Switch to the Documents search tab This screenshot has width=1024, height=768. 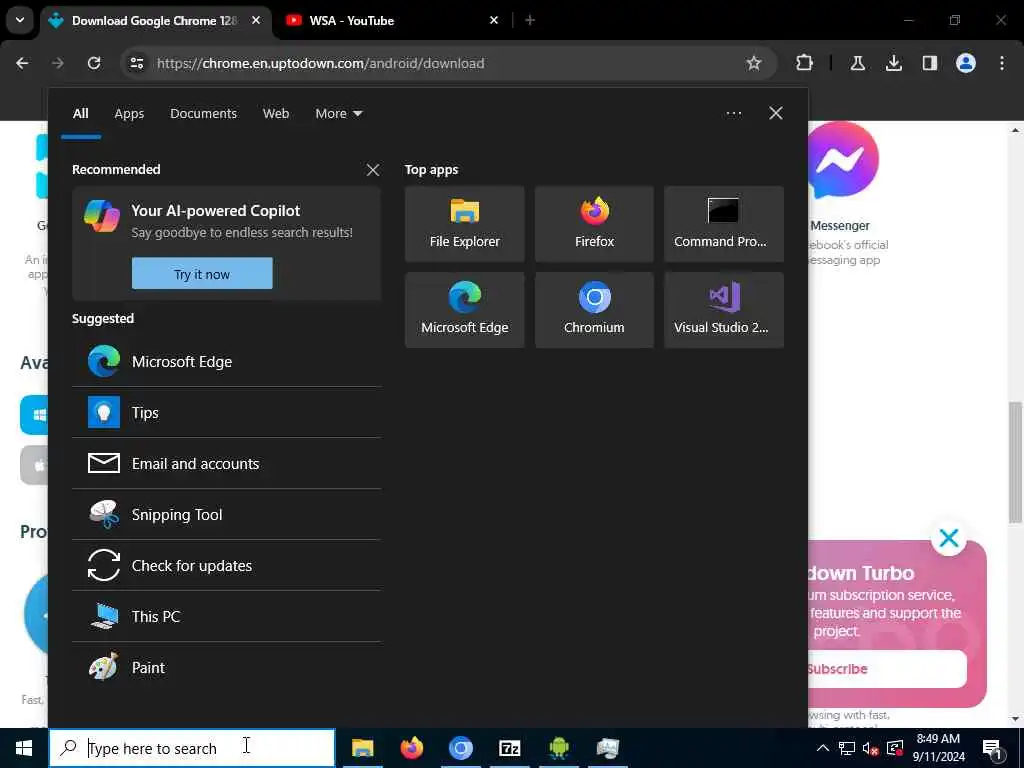tap(203, 113)
